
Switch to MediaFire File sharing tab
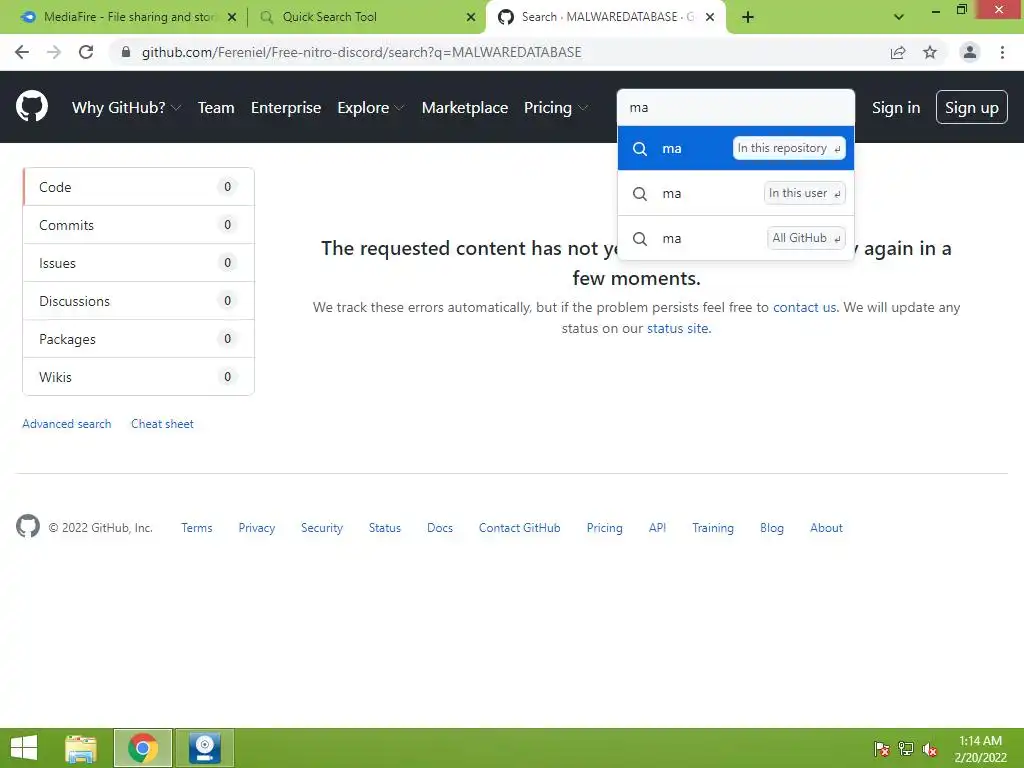[127, 17]
